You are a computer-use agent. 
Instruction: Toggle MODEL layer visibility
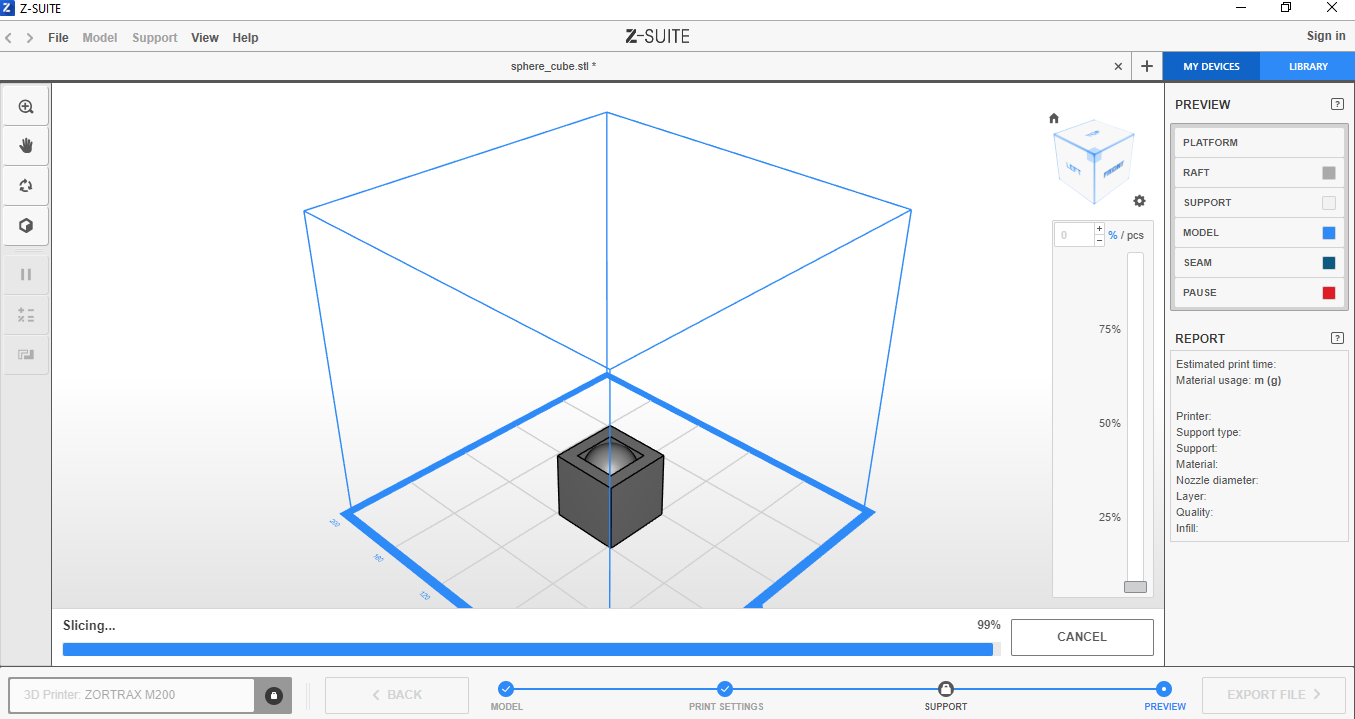pyautogui.click(x=1259, y=233)
